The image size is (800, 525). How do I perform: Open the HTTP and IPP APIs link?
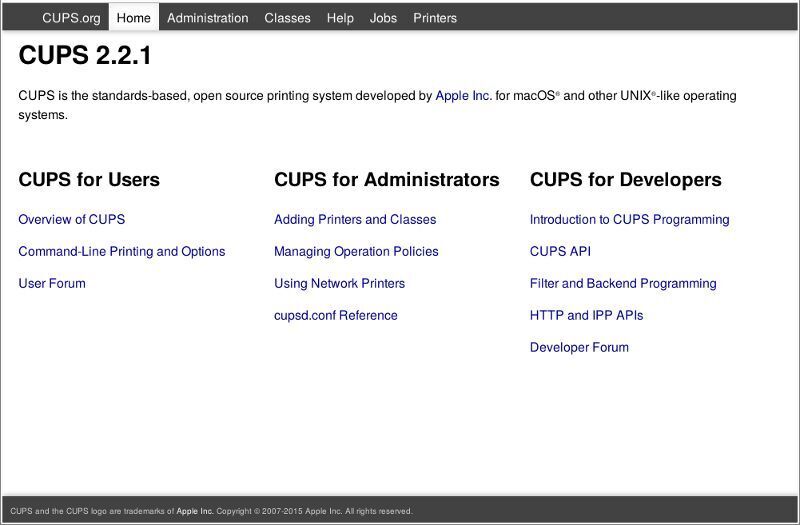point(586,315)
